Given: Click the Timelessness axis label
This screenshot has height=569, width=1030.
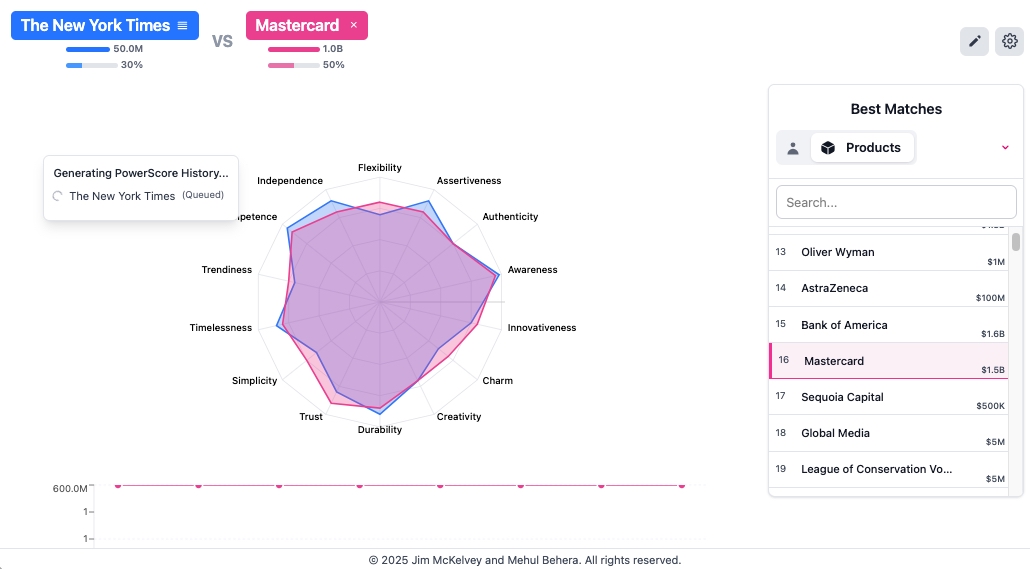Looking at the screenshot, I should [x=221, y=328].
